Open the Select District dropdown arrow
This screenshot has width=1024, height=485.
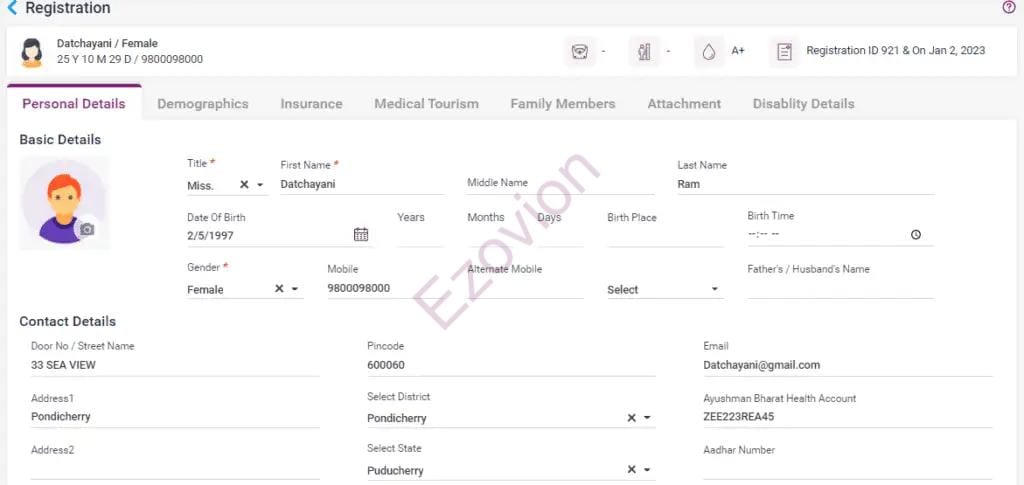coord(647,418)
